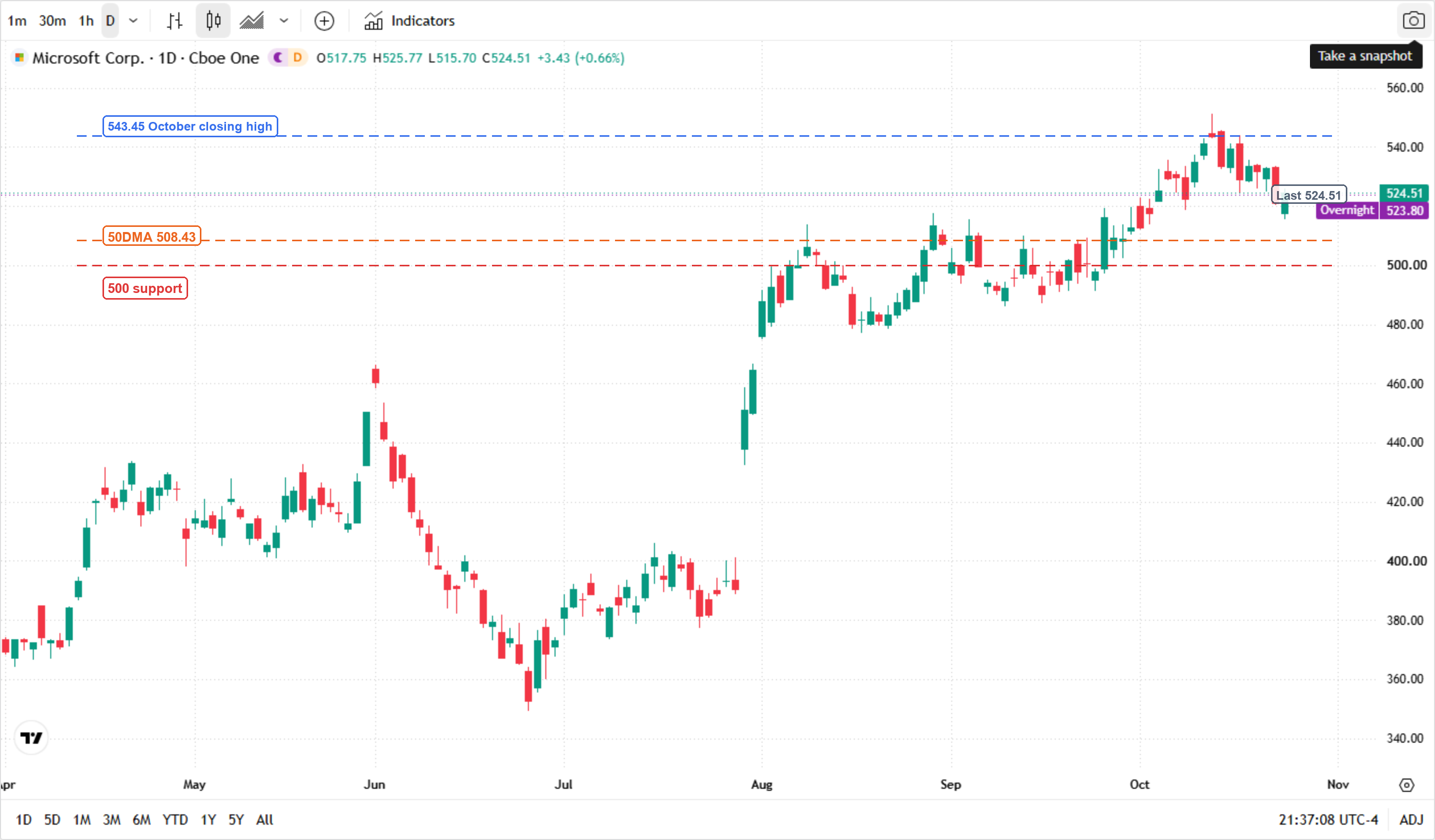Screen dimensions: 1435x840
Task: Click the May label on time axis
Action: [194, 785]
